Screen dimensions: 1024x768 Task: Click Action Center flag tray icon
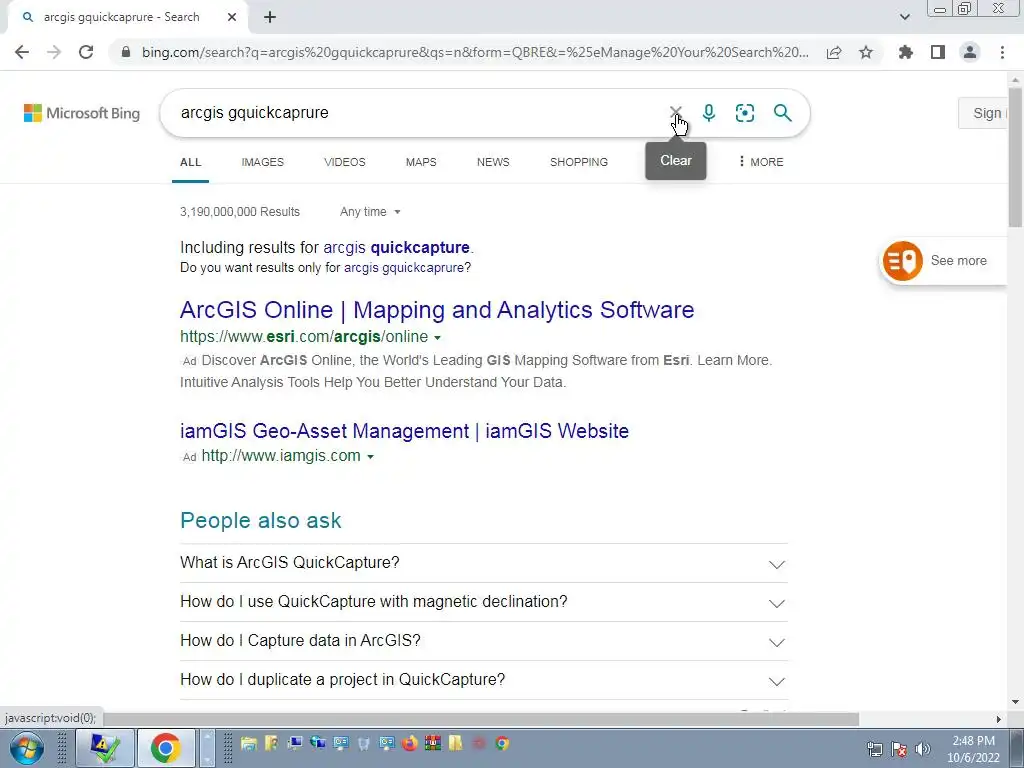(899, 749)
